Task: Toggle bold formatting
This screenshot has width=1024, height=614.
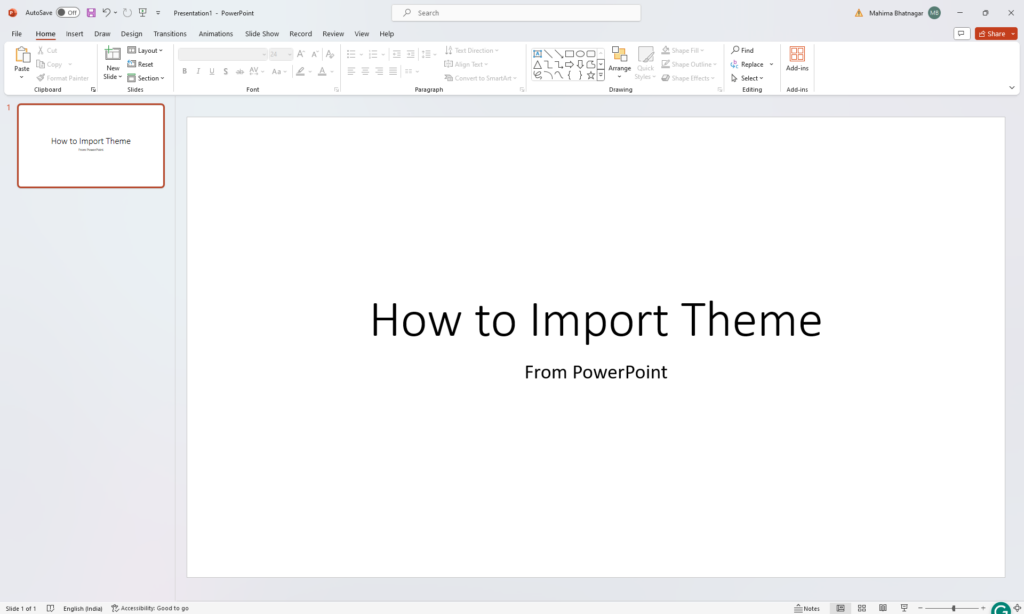Action: (x=184, y=71)
